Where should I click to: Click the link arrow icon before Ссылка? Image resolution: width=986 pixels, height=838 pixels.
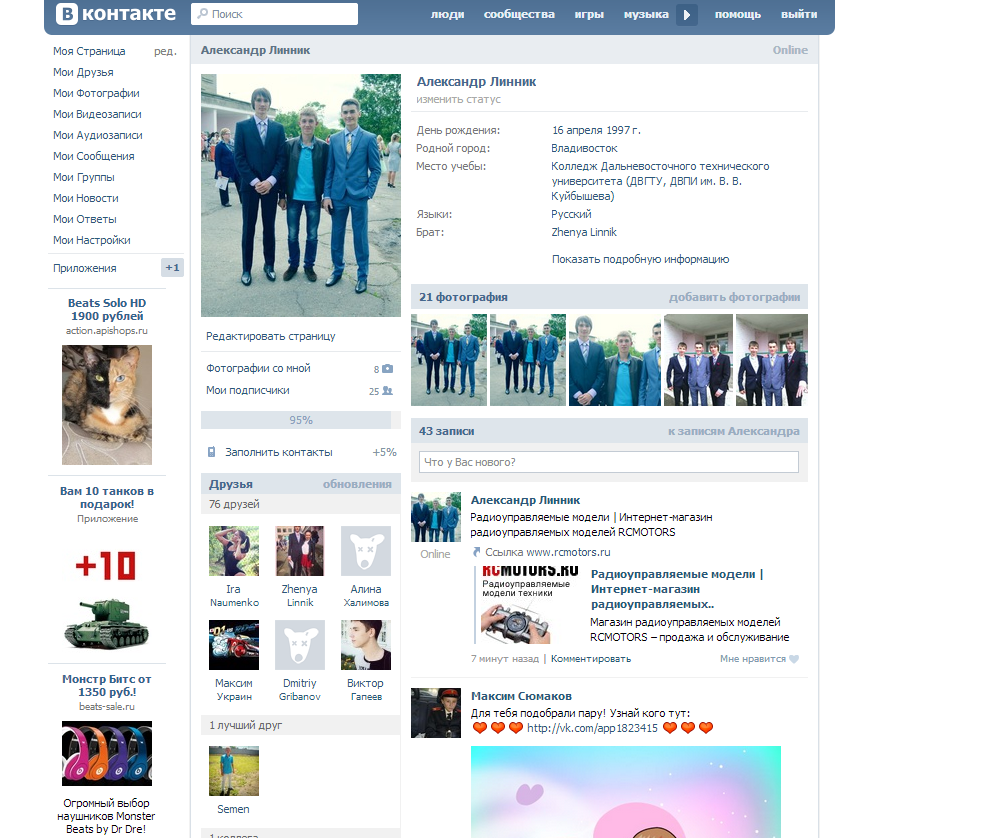[477, 552]
